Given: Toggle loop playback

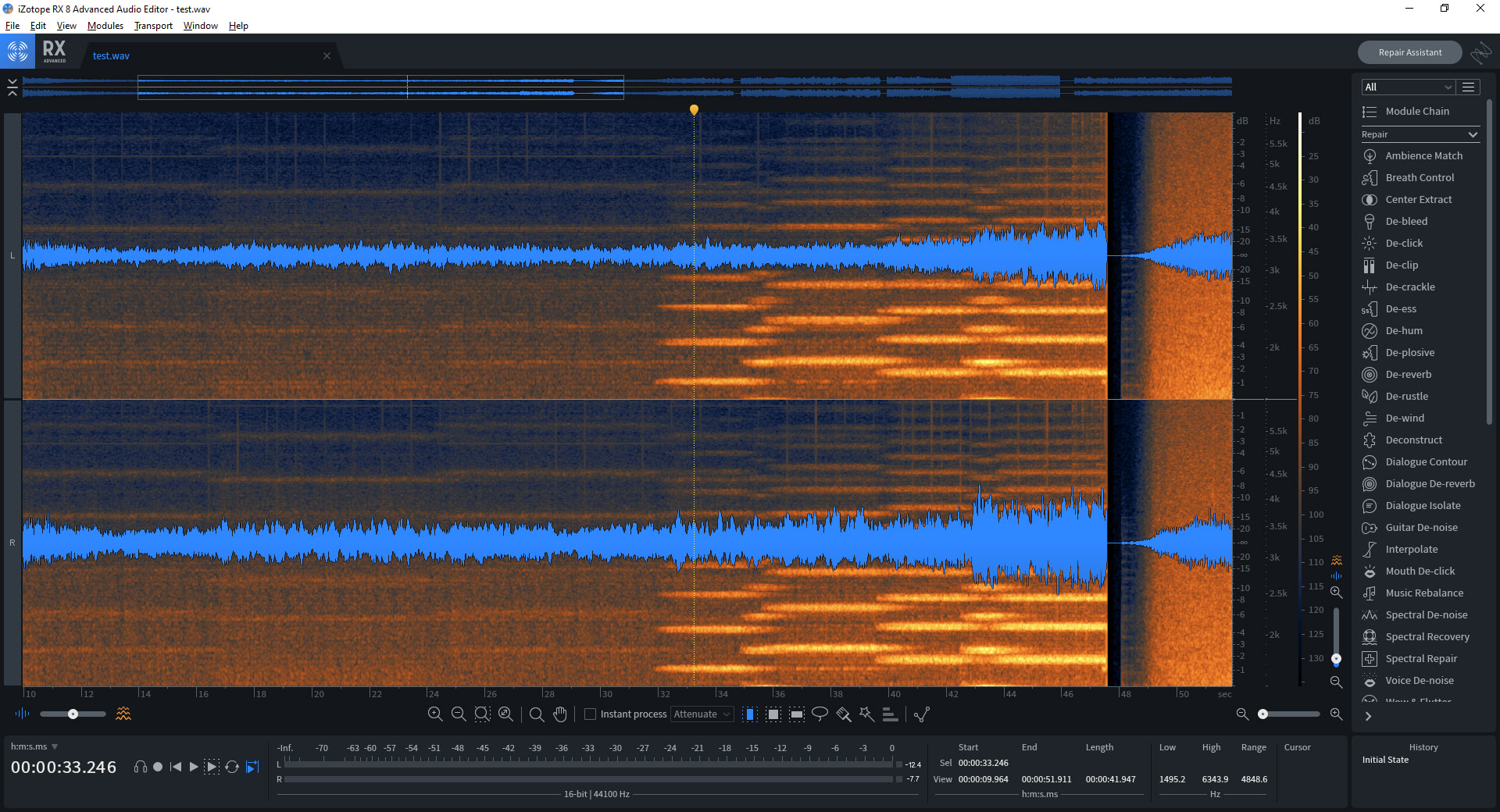Looking at the screenshot, I should click(232, 767).
